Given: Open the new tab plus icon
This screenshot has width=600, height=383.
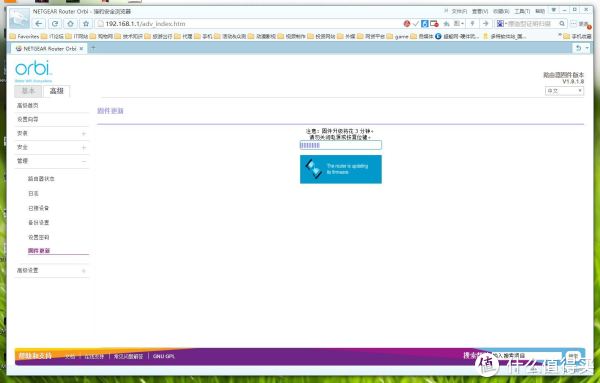Looking at the screenshot, I should [x=93, y=48].
